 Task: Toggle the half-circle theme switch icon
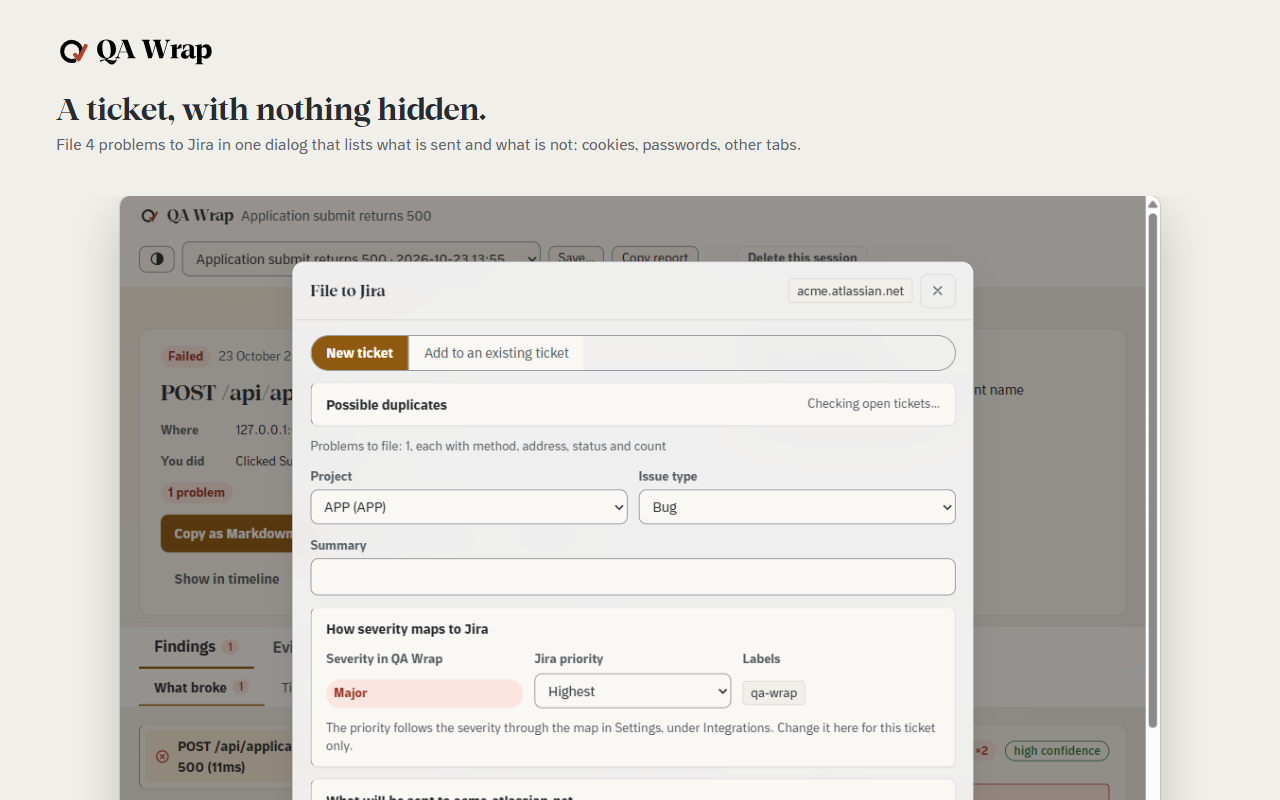157,259
